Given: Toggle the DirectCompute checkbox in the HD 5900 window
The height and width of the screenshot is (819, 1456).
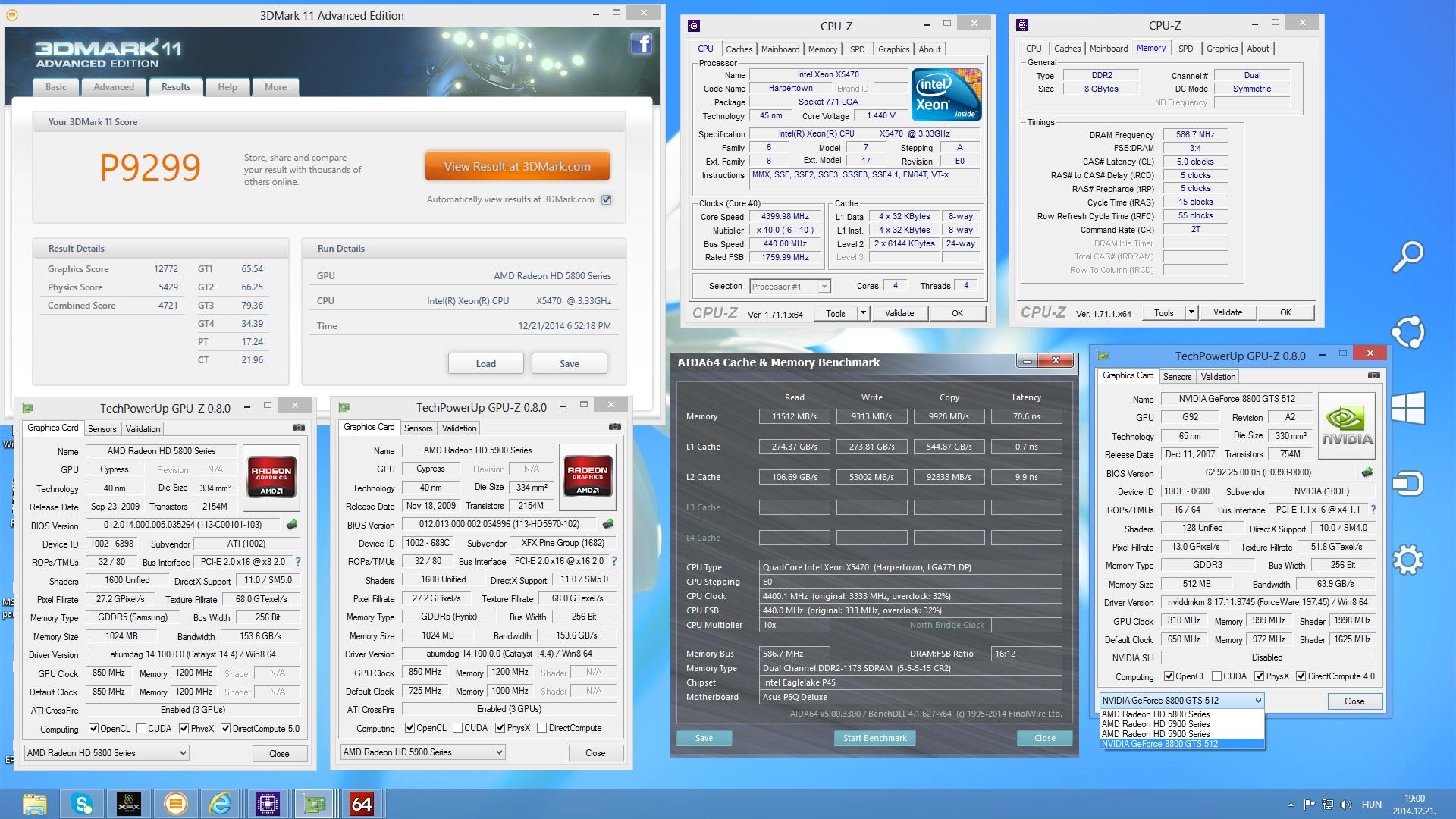Looking at the screenshot, I should pyautogui.click(x=541, y=728).
